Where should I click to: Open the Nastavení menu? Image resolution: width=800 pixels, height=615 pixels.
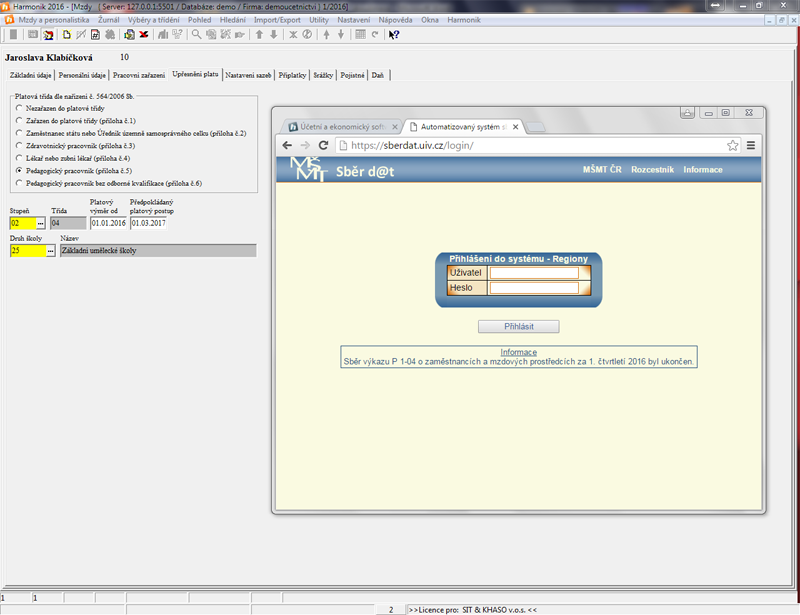(354, 20)
